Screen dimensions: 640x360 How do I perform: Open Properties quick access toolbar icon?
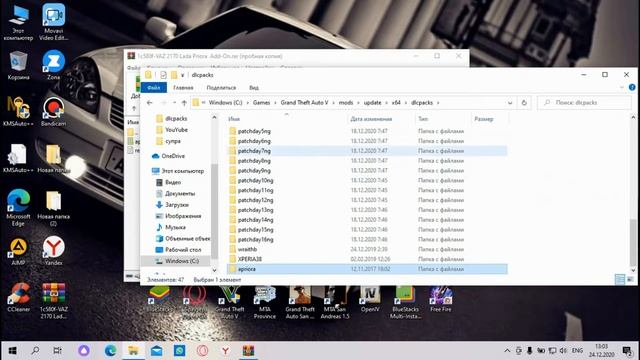[x=163, y=75]
